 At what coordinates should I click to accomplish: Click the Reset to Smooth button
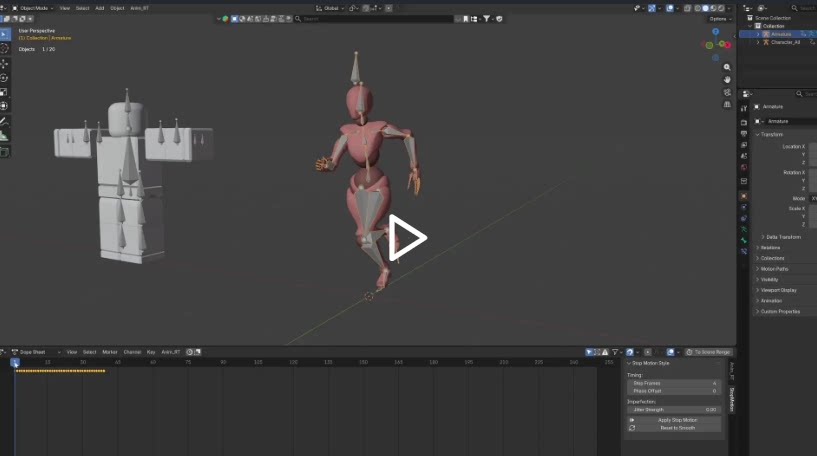point(674,428)
